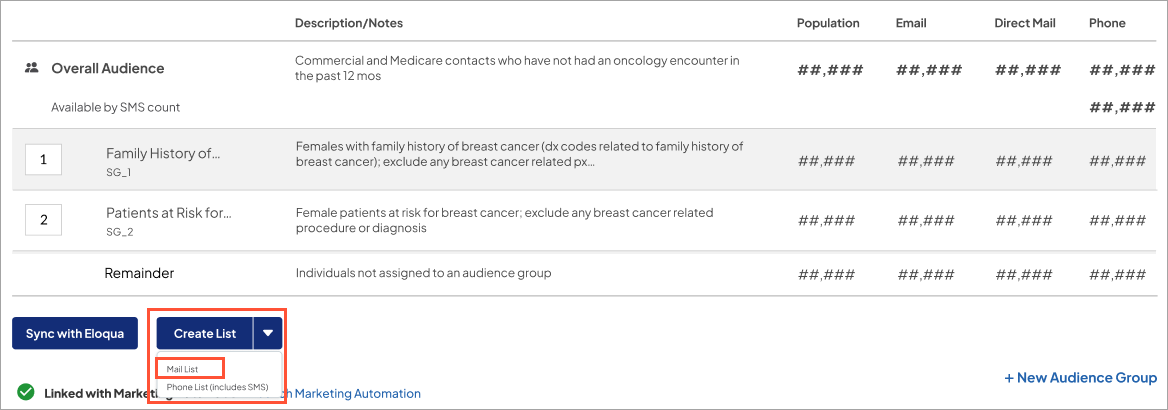Click the Overall Audience people icon
Image resolution: width=1168 pixels, height=410 pixels.
click(x=32, y=69)
